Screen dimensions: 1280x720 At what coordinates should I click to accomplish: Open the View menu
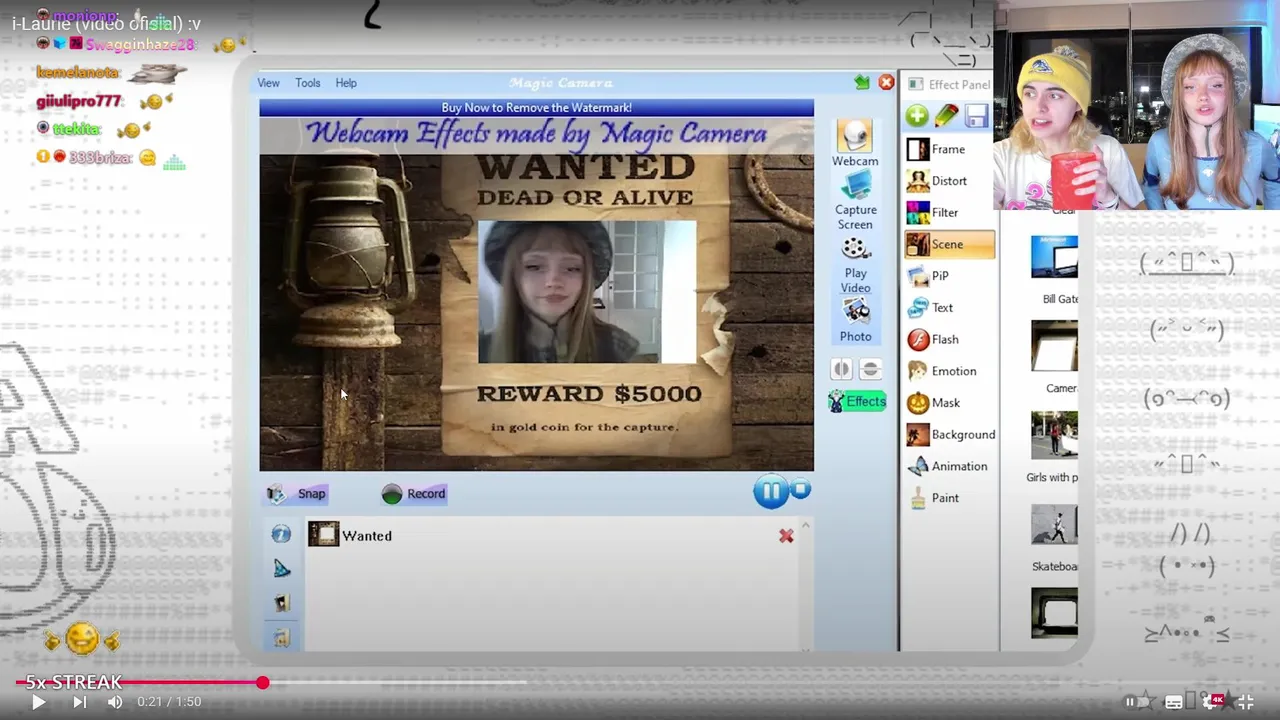click(268, 83)
